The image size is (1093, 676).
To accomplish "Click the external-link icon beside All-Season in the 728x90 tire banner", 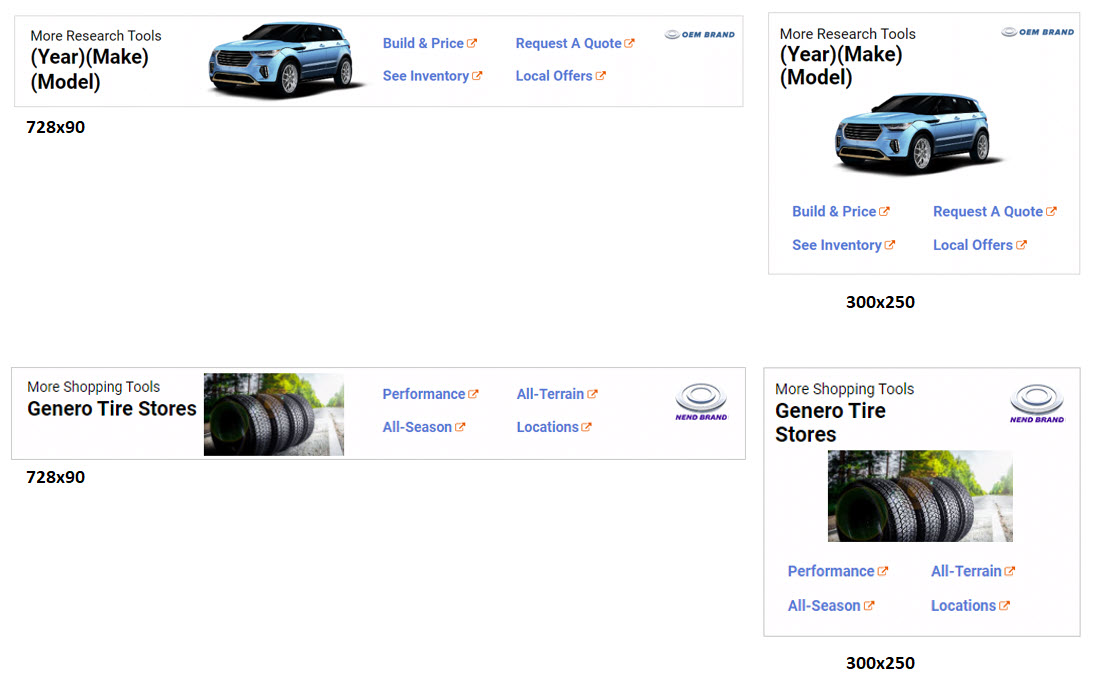I will coord(460,427).
